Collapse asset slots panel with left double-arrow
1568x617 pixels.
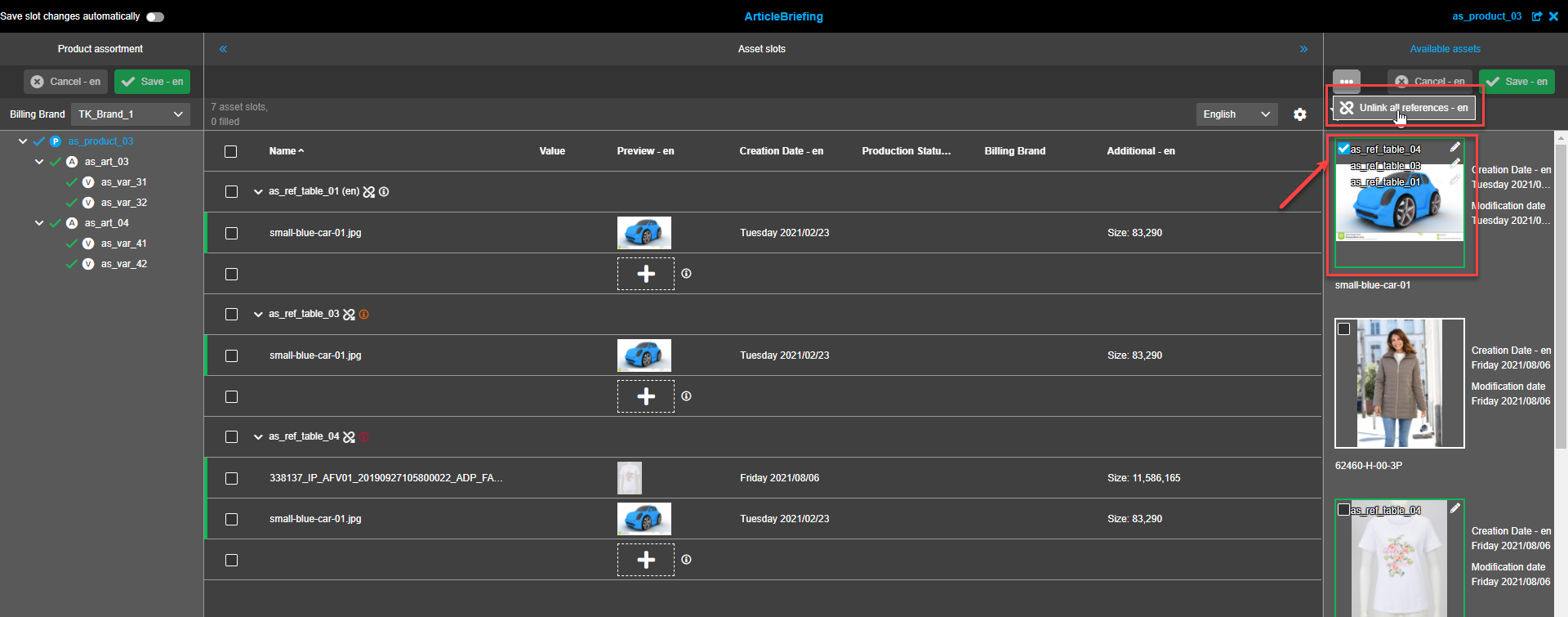coord(223,49)
